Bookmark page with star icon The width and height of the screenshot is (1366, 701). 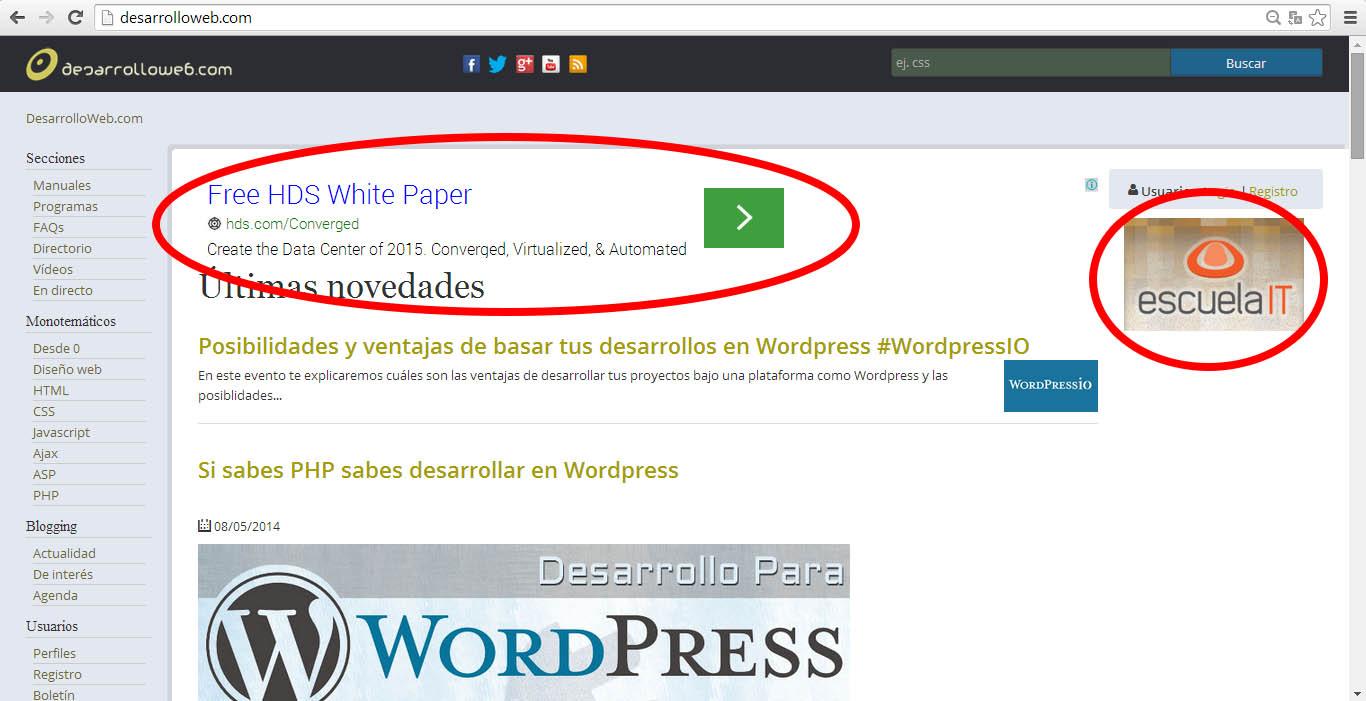click(1318, 17)
